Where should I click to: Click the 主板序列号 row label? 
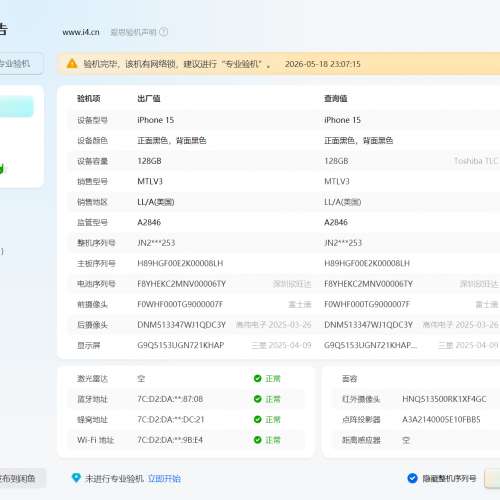[96, 263]
